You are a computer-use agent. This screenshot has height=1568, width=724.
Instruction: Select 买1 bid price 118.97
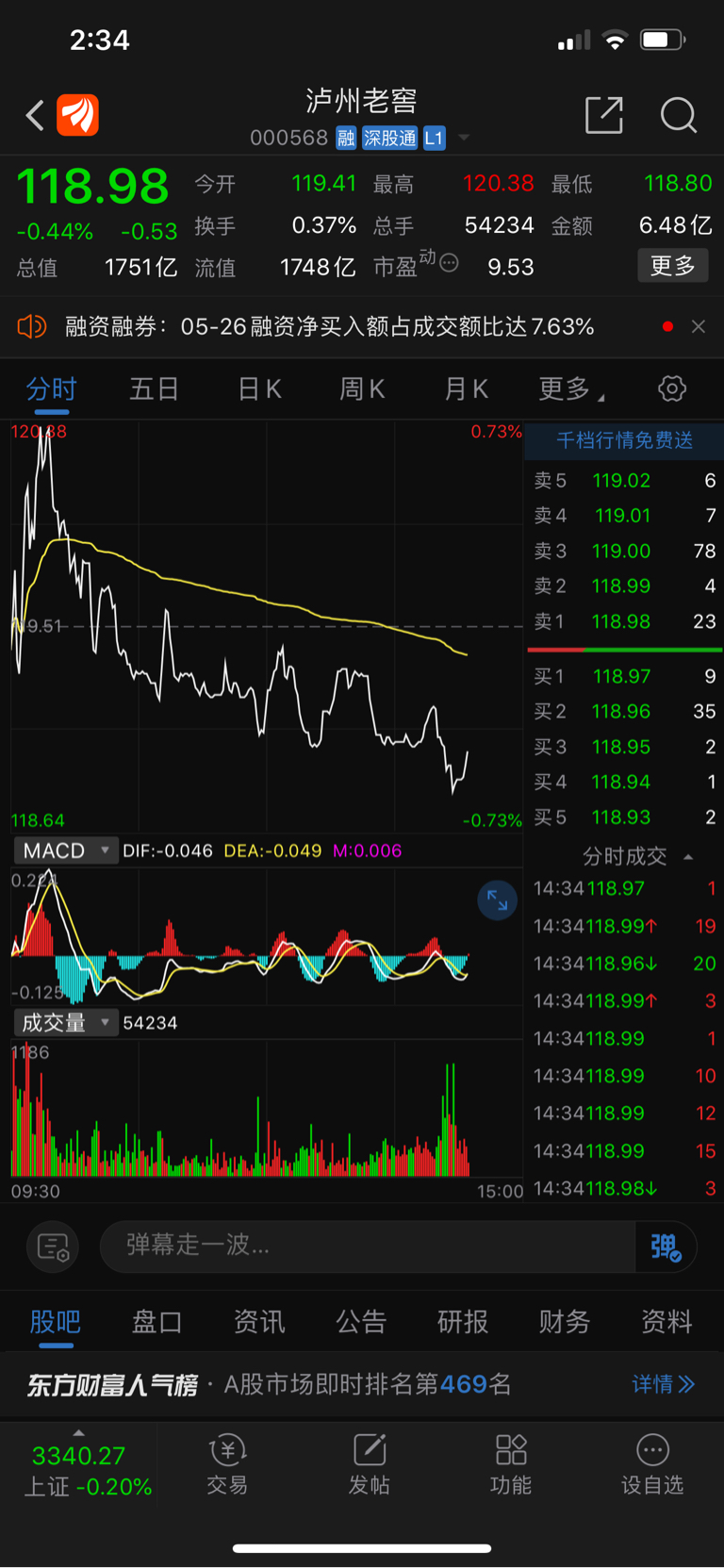point(624,676)
